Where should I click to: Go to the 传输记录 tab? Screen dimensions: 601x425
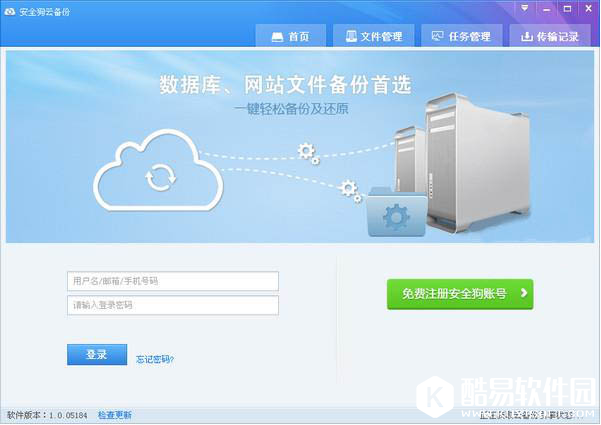[550, 36]
